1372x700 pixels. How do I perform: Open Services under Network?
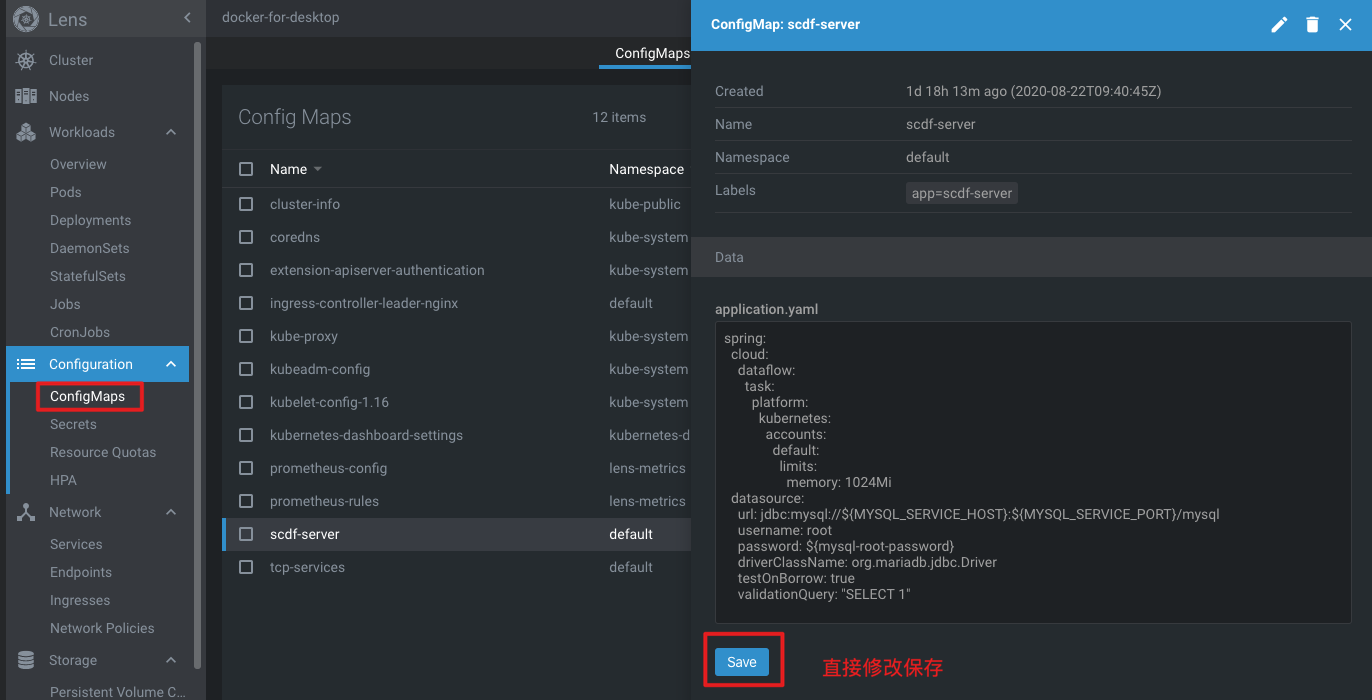[76, 544]
